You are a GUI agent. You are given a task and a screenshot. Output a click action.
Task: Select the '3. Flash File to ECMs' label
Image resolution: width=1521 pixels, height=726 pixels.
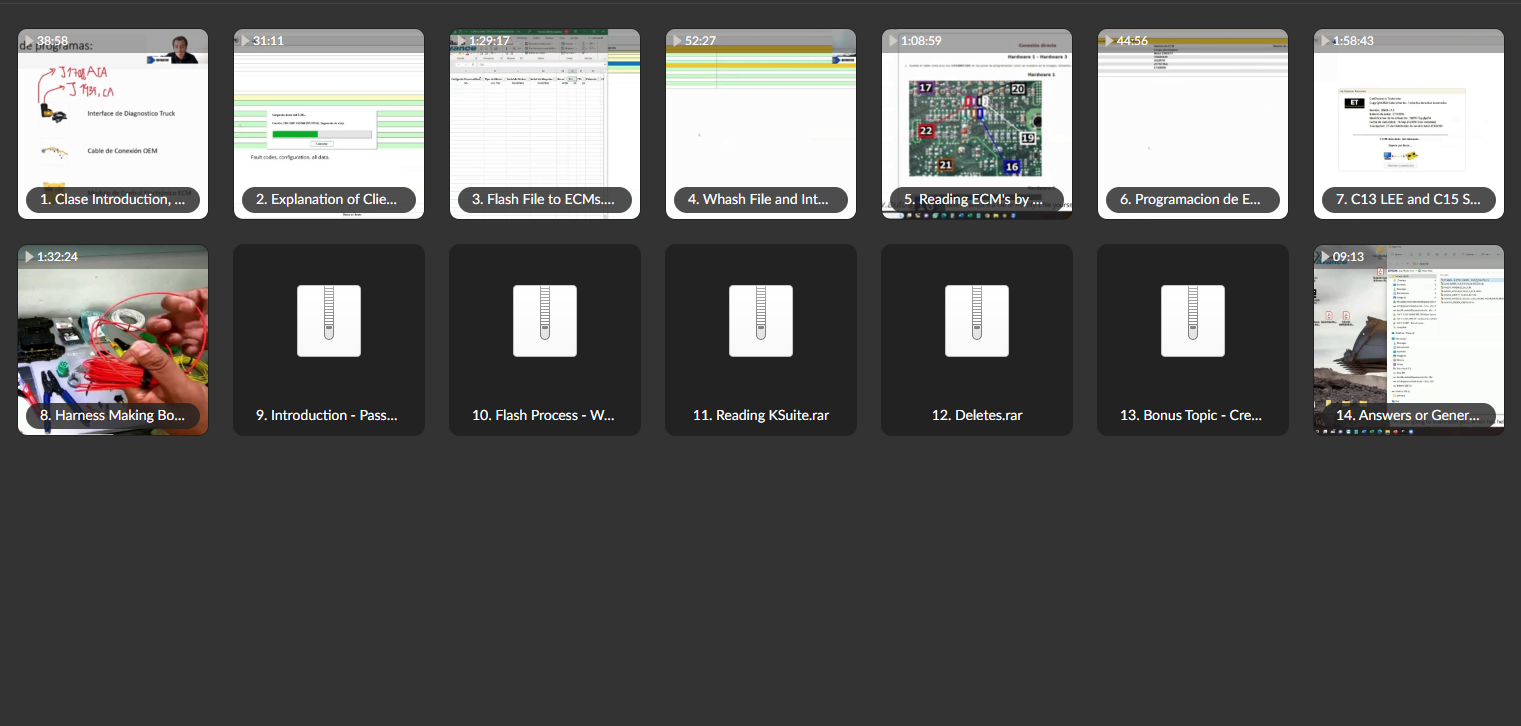pos(545,199)
